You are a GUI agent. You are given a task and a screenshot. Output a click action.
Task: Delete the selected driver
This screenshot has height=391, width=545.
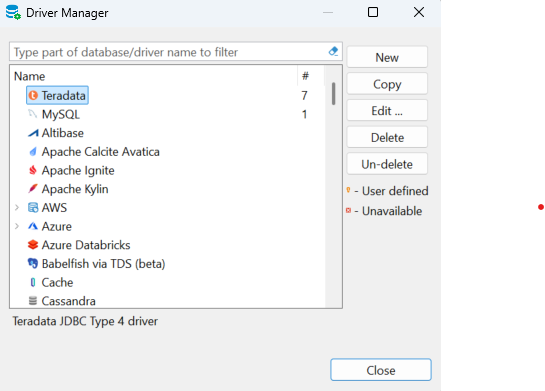387,137
